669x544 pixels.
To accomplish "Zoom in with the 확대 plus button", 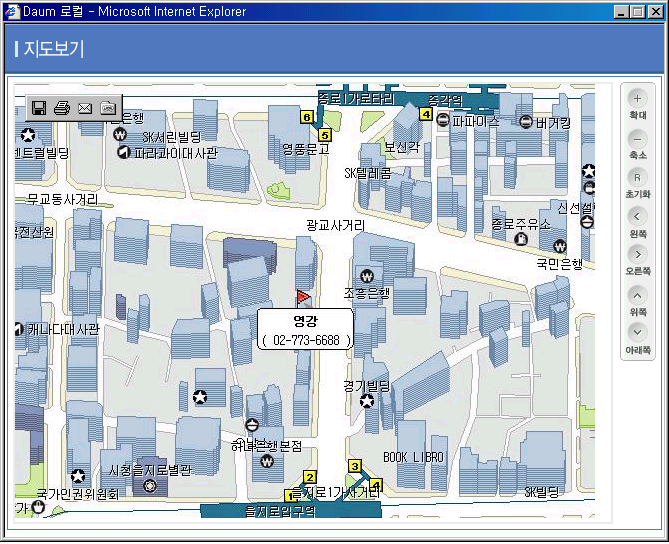I will point(638,99).
